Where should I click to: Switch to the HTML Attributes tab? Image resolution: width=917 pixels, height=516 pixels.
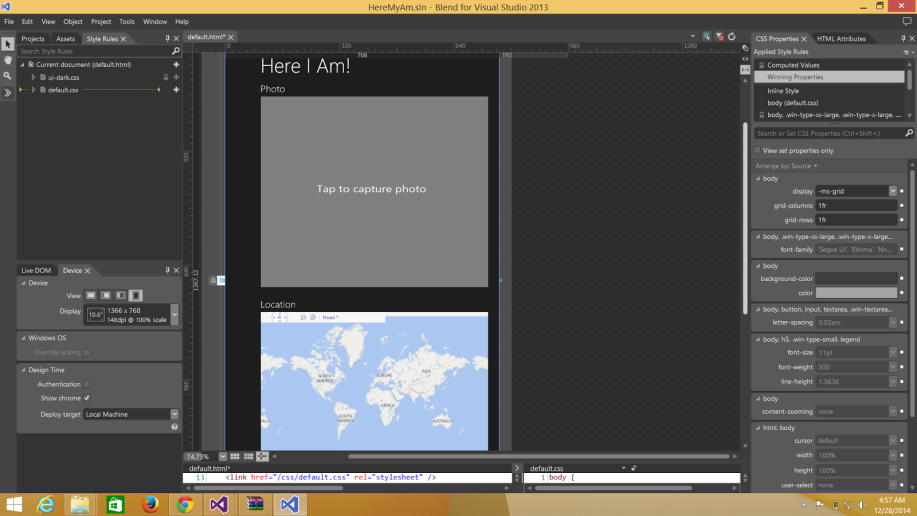pyautogui.click(x=841, y=39)
